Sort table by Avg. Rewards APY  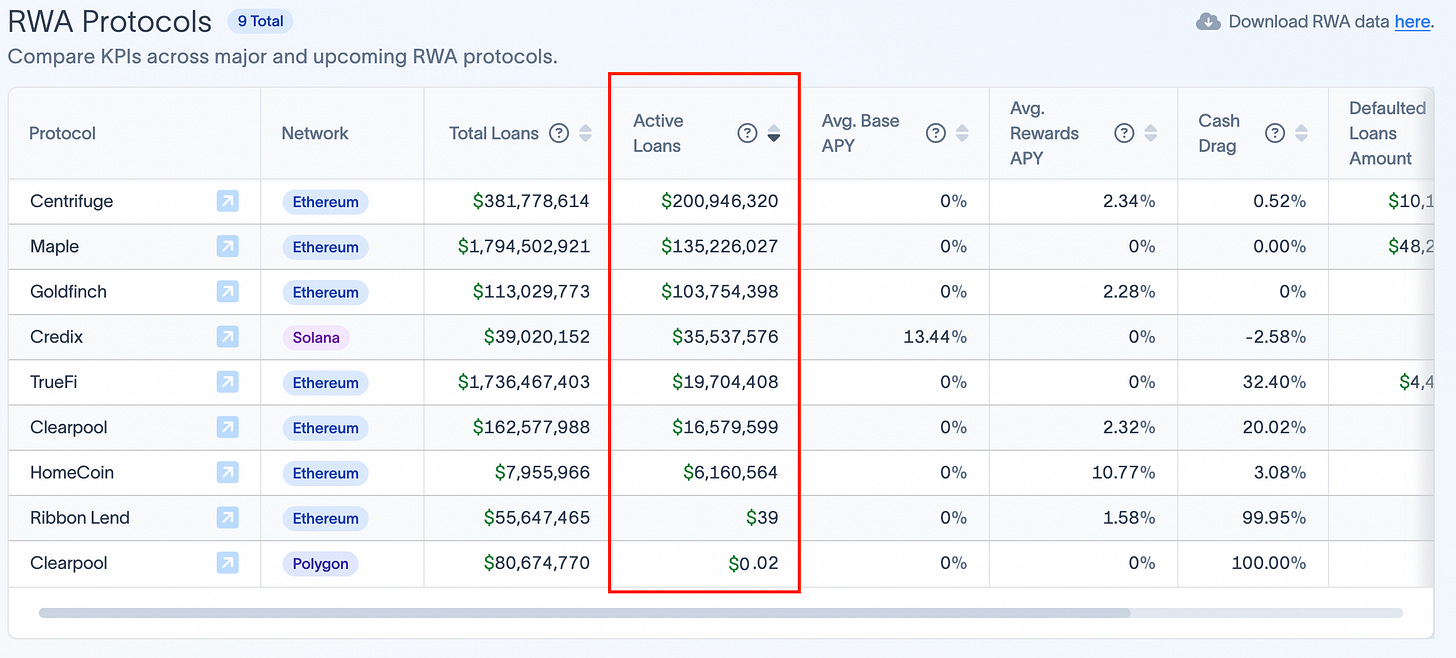click(x=1151, y=133)
